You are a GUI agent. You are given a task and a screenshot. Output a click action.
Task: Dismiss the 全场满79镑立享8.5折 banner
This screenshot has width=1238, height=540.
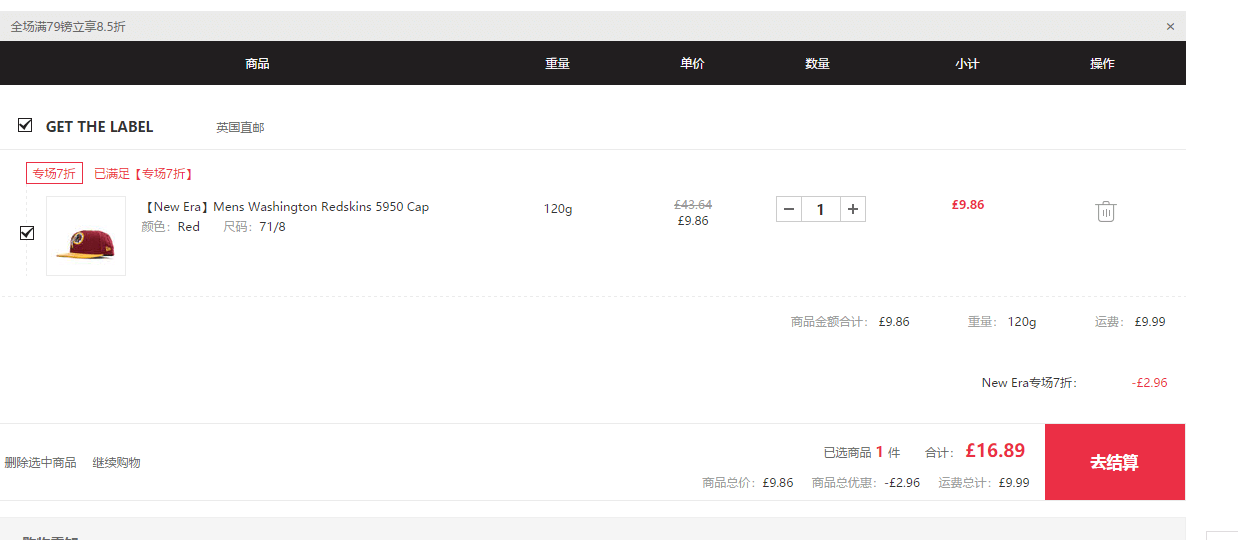(x=1170, y=27)
